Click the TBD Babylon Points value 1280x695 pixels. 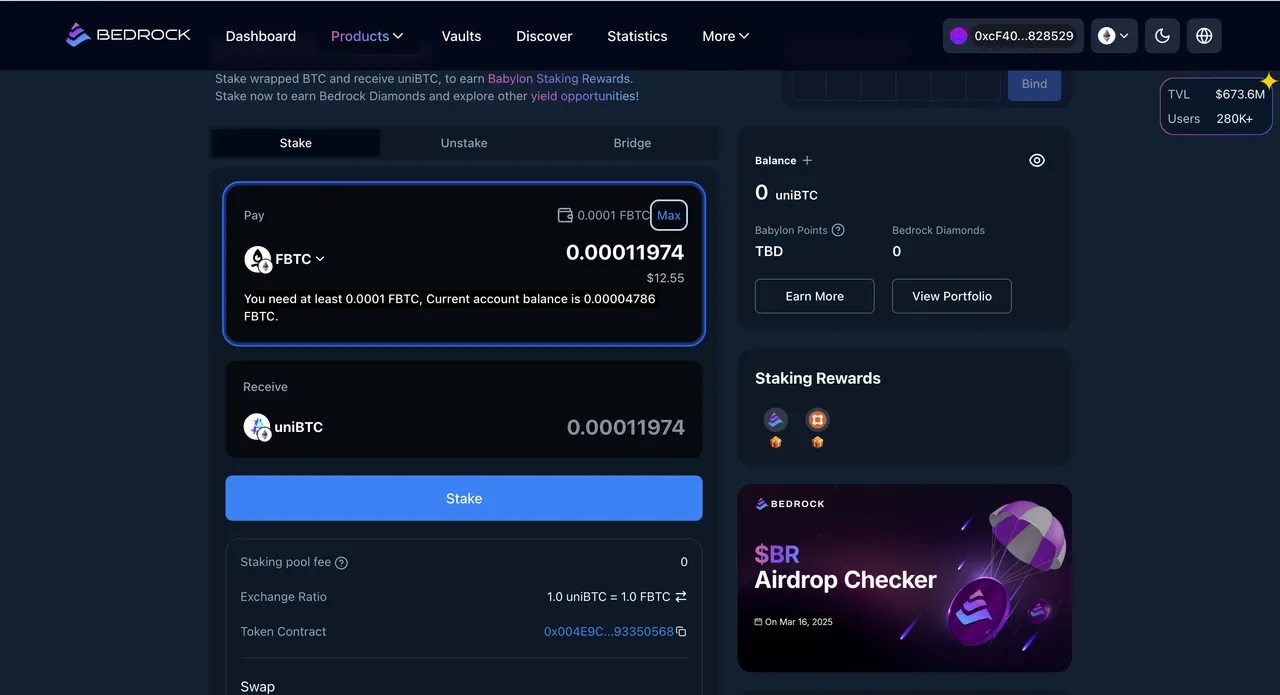(x=769, y=251)
